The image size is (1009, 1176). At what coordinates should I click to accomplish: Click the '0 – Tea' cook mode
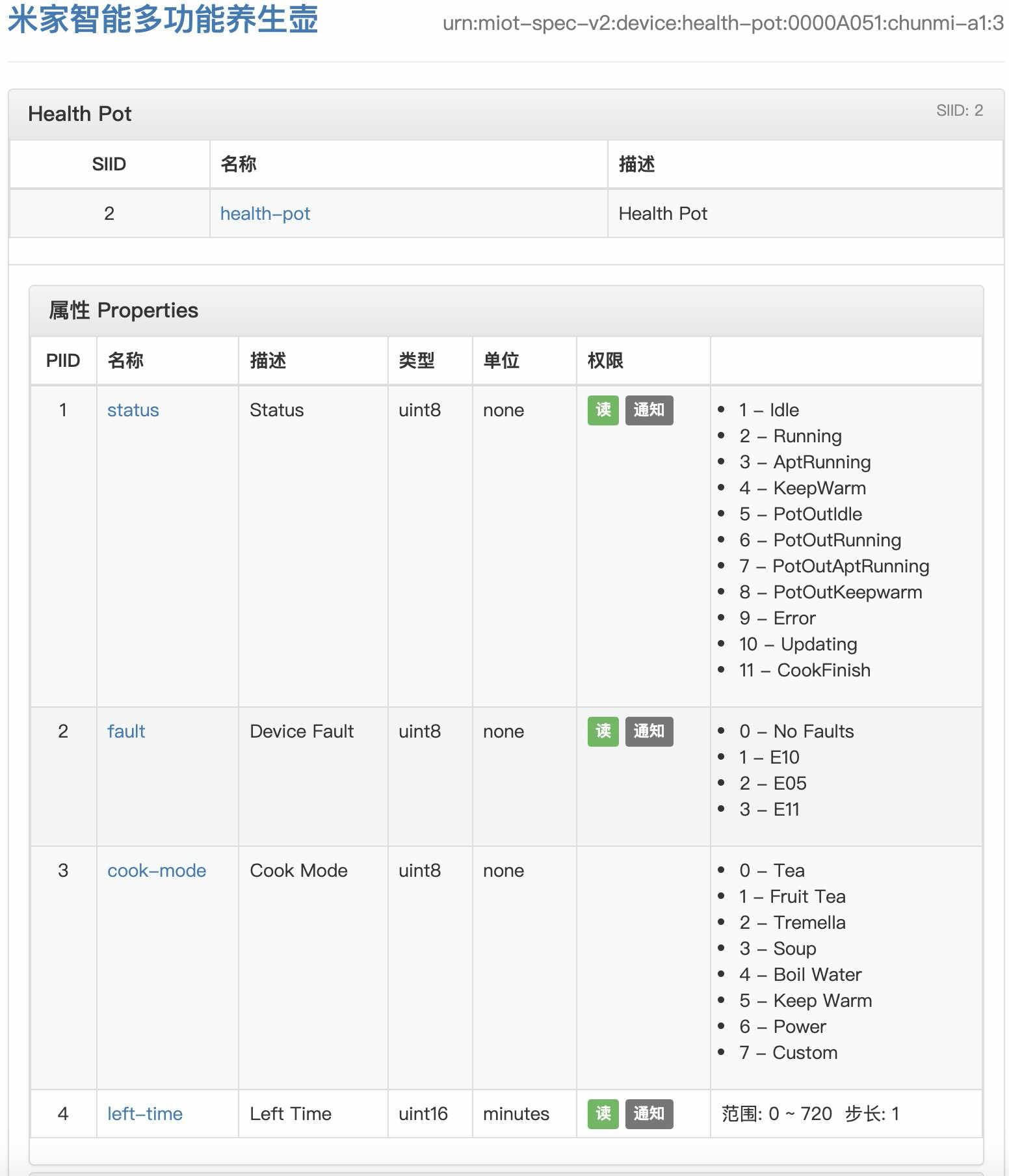772,870
